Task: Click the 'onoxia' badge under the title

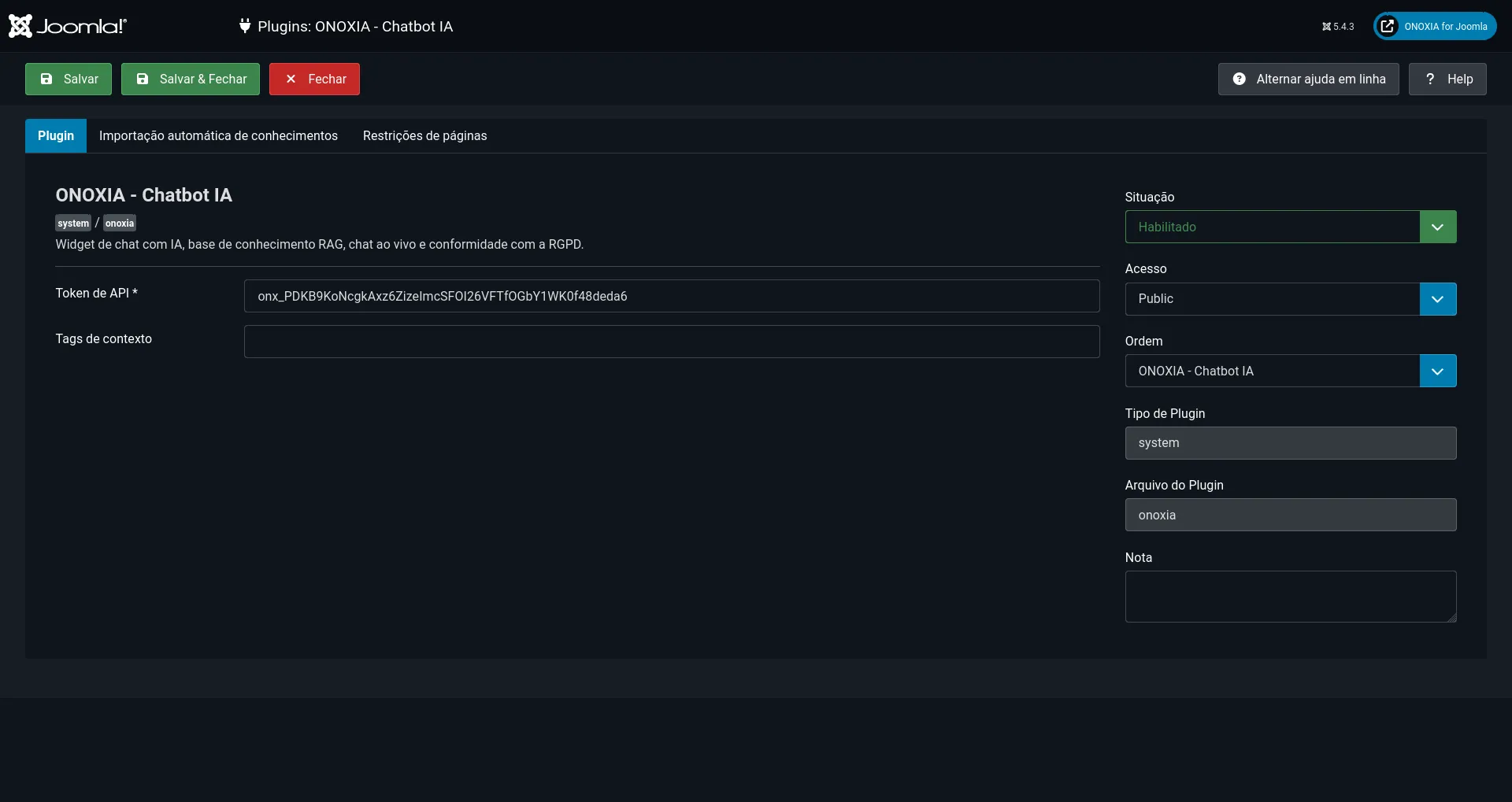Action: point(120,224)
